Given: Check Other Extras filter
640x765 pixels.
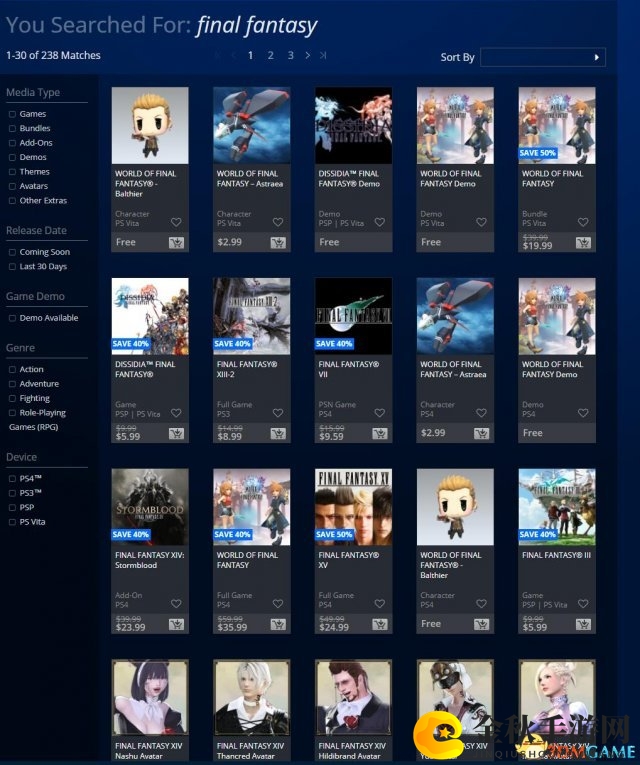Looking at the screenshot, I should 13,201.
